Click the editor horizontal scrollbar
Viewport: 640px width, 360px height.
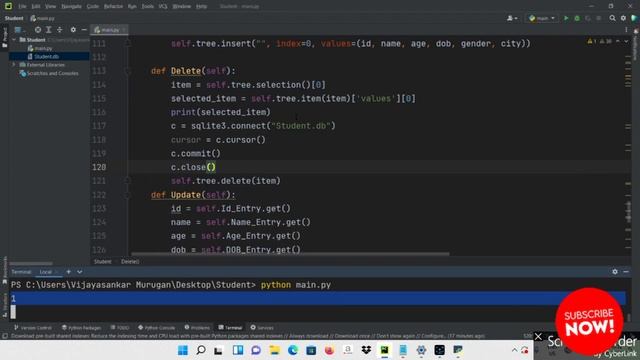tap(290, 254)
